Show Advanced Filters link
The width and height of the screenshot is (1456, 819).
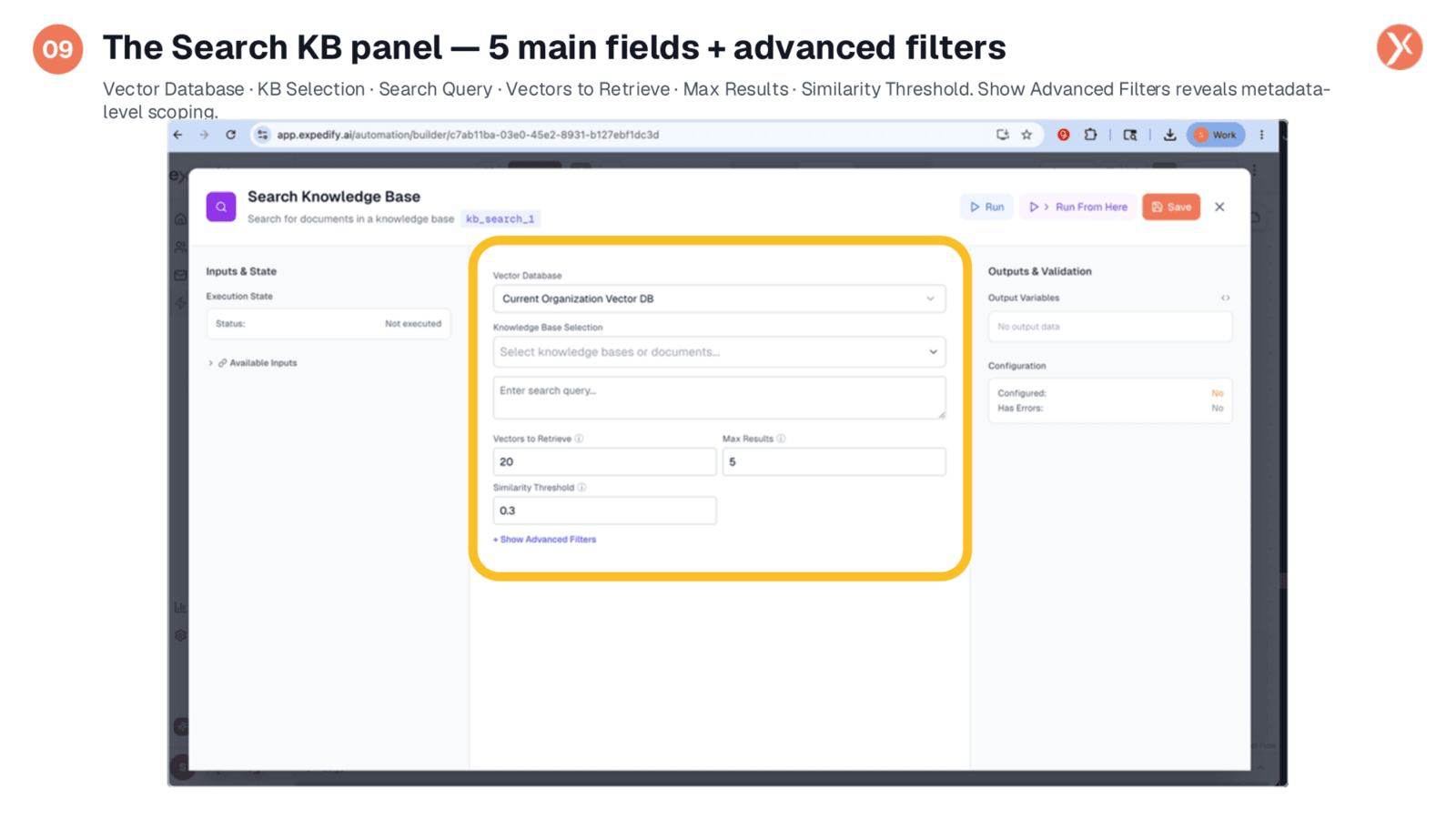point(545,540)
